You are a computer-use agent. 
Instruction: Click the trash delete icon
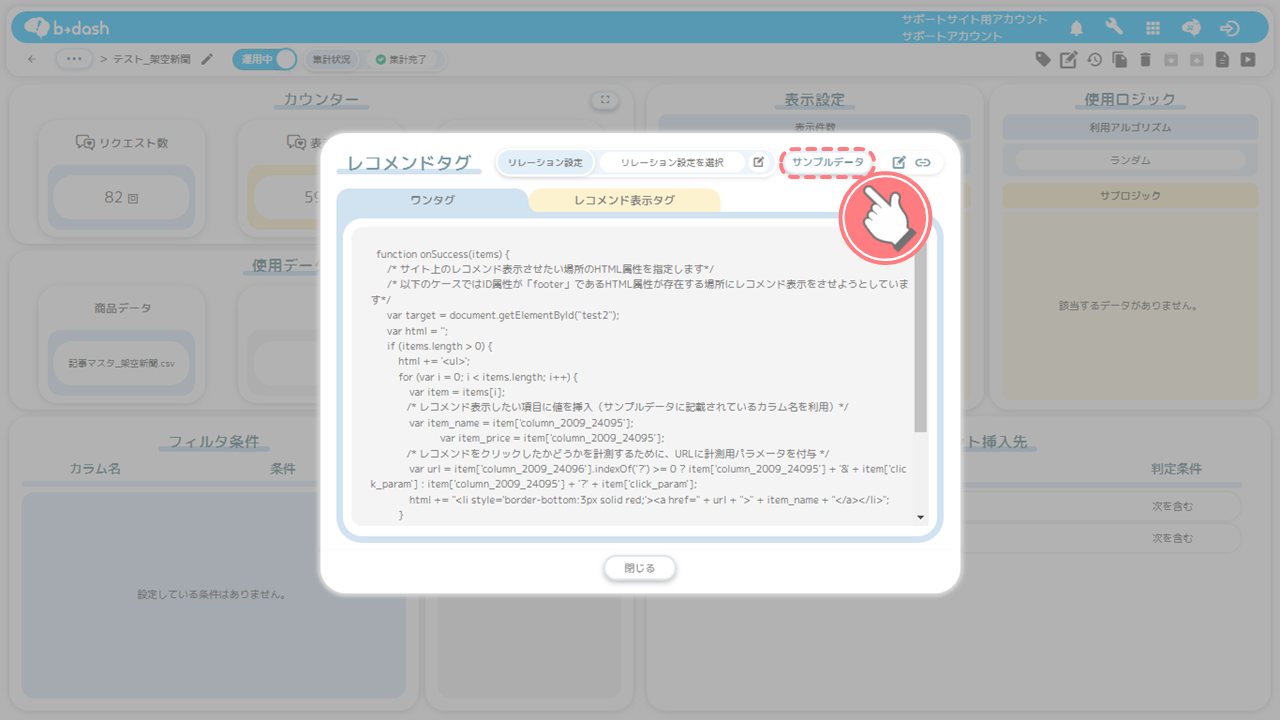[x=1146, y=59]
